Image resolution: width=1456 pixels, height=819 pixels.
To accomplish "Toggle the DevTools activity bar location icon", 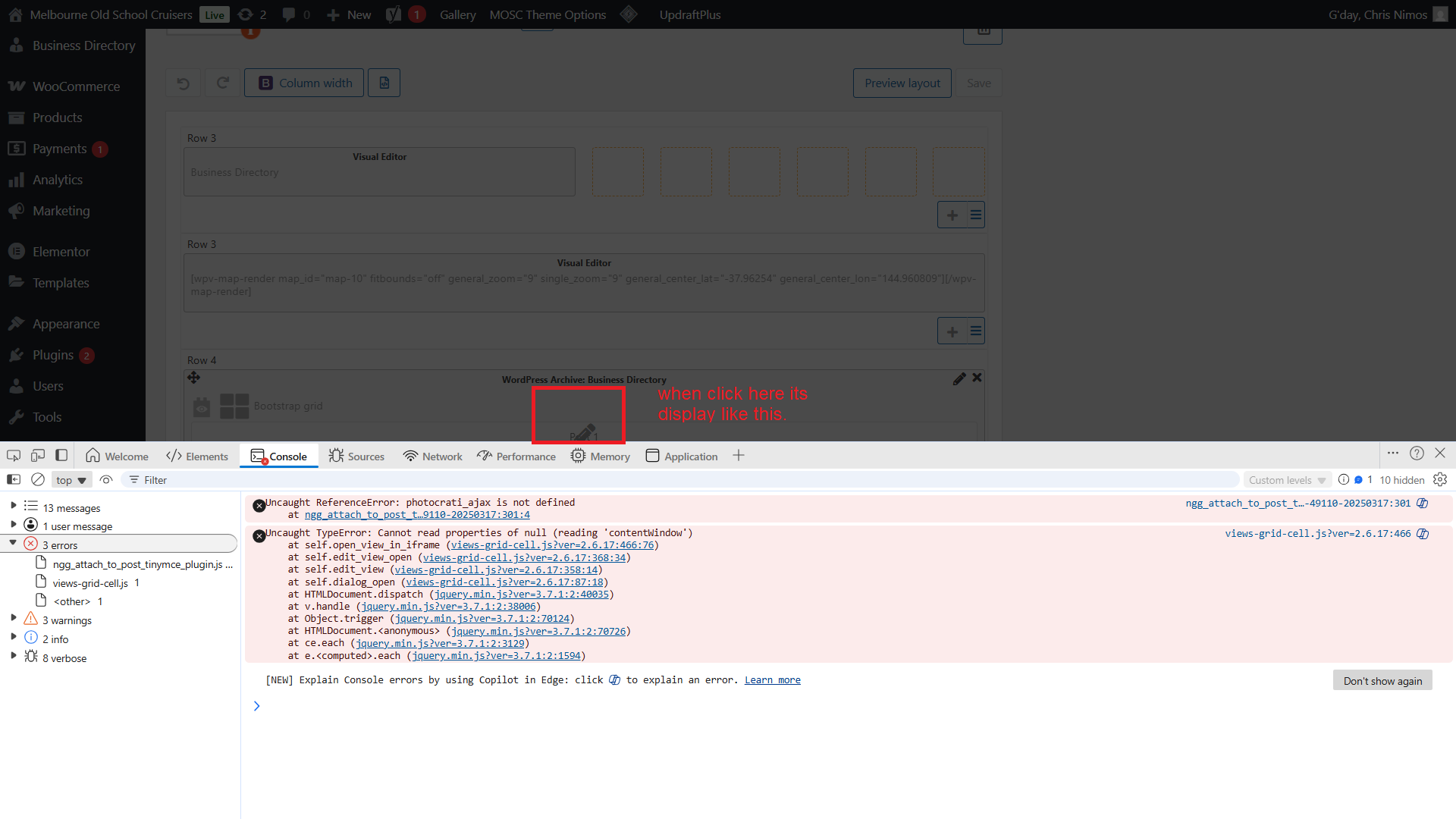I will tap(61, 456).
